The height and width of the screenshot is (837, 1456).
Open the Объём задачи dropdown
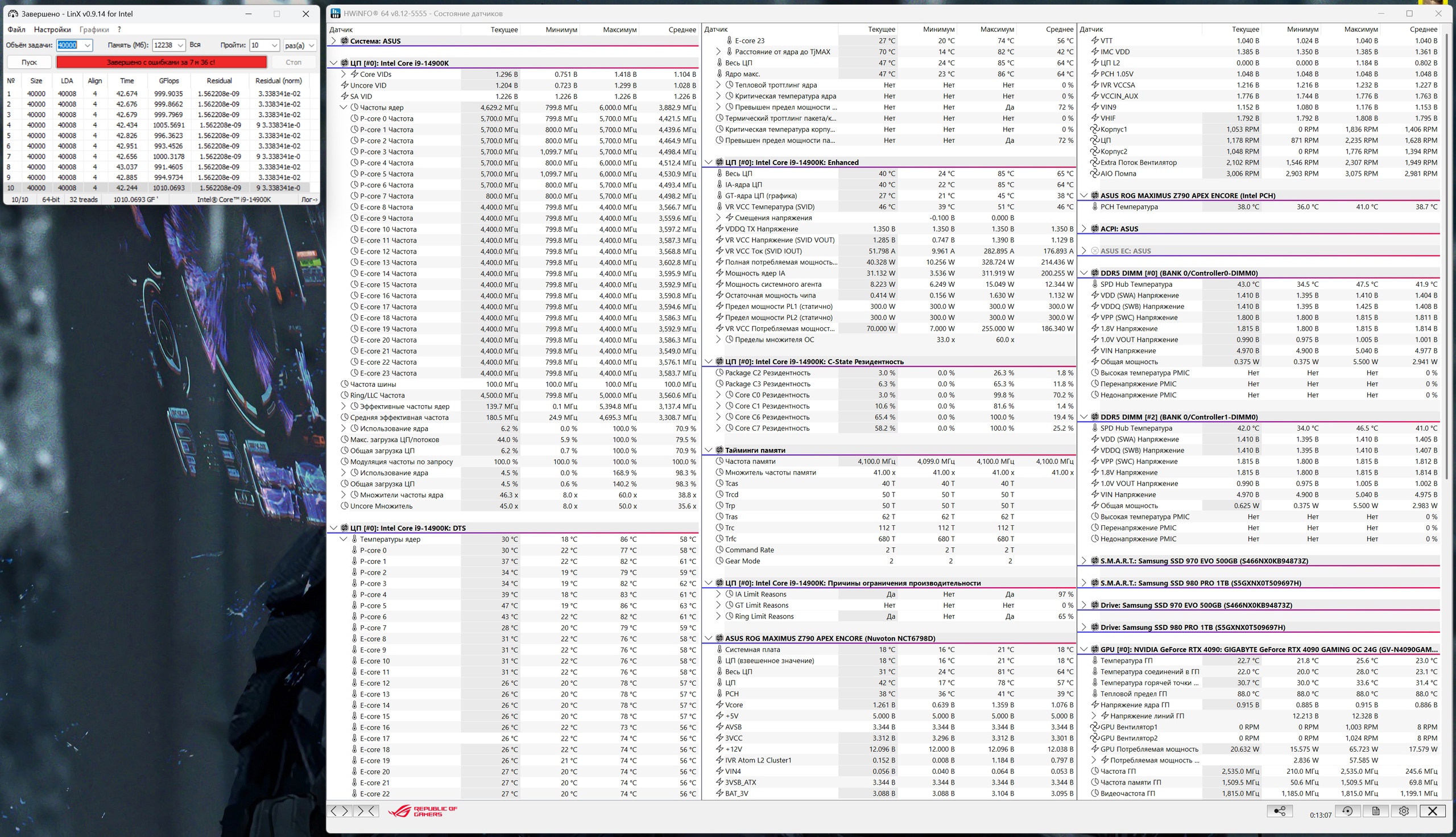[88, 46]
